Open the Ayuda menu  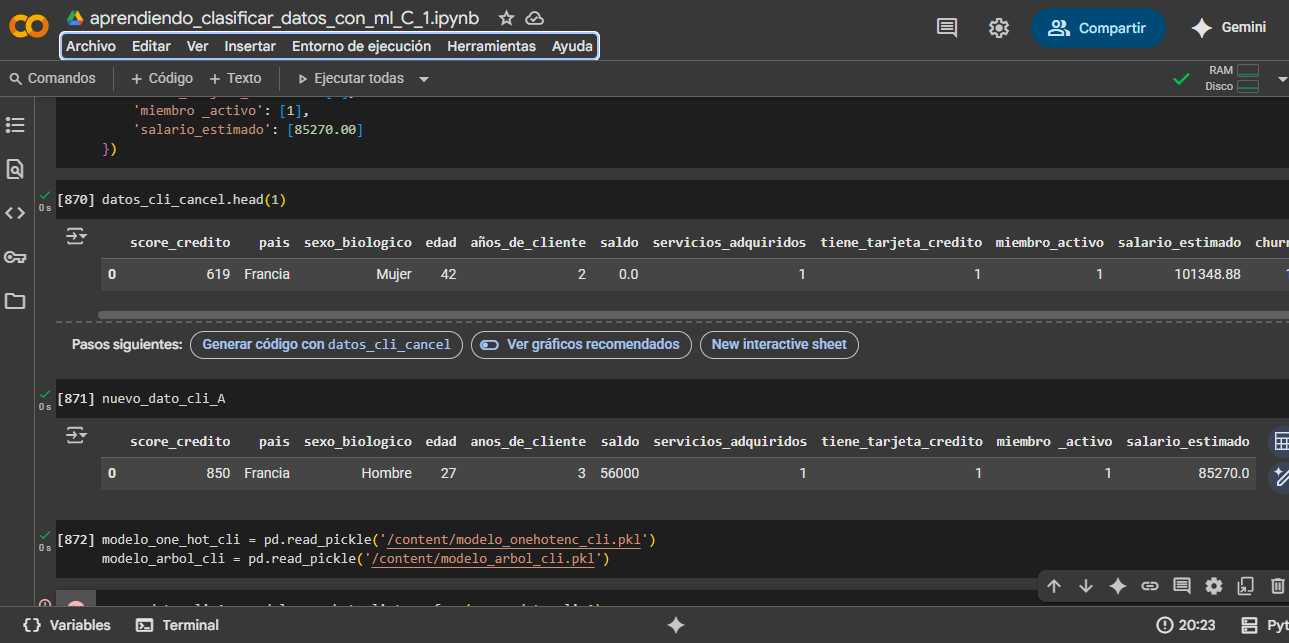coord(573,46)
